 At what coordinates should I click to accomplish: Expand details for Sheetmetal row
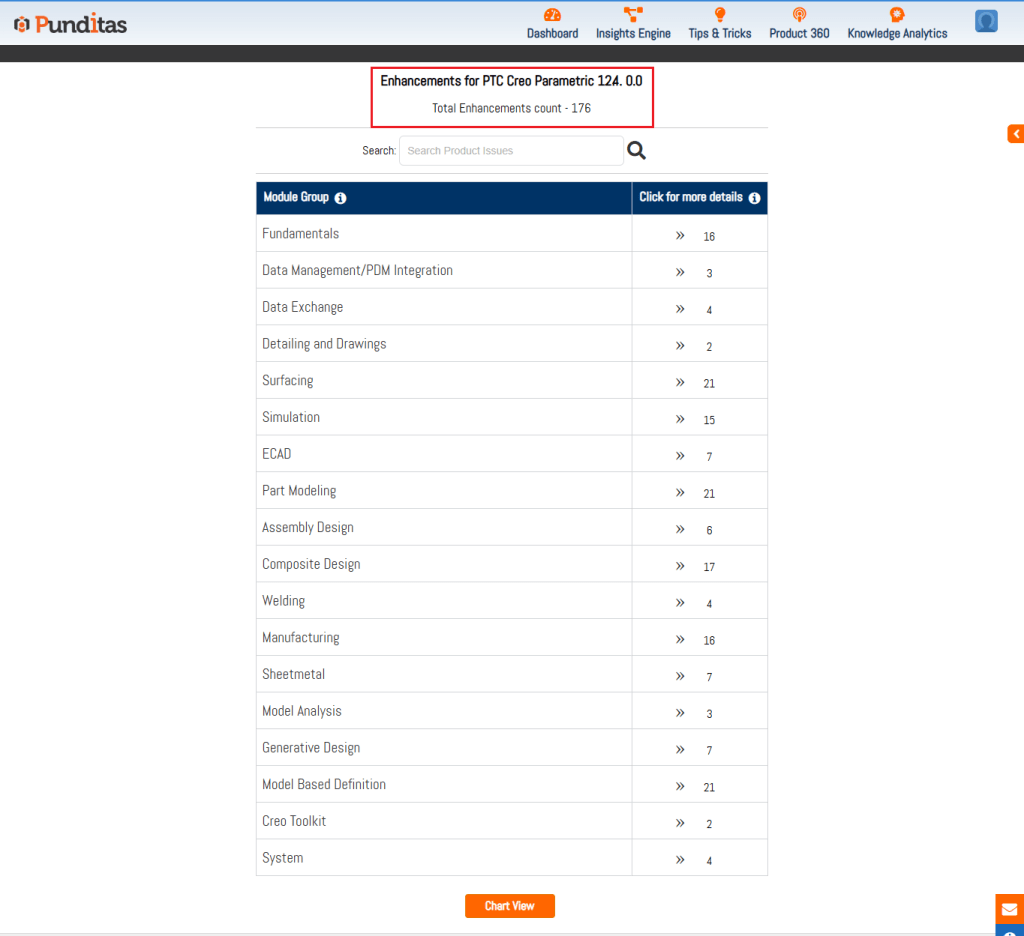(x=680, y=676)
